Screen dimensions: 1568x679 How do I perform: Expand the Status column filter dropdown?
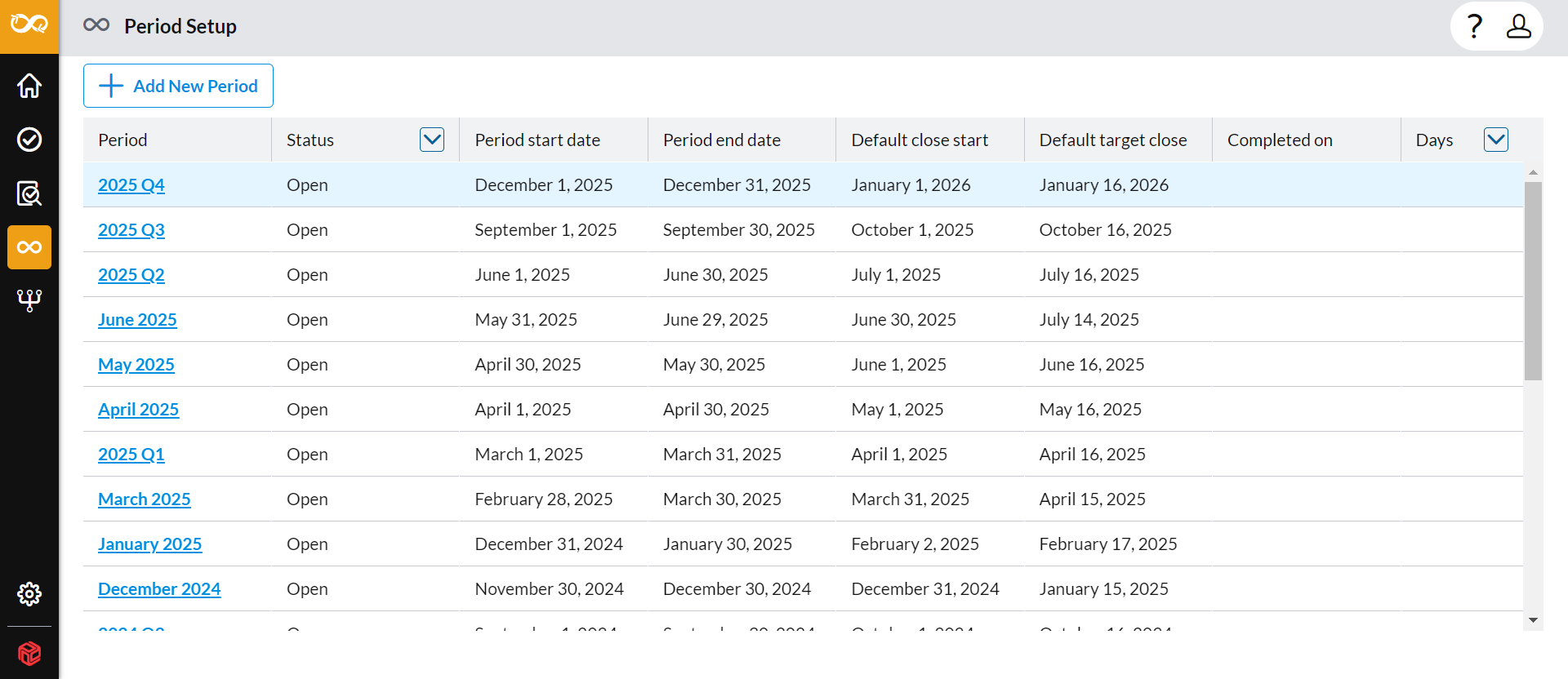[x=432, y=140]
